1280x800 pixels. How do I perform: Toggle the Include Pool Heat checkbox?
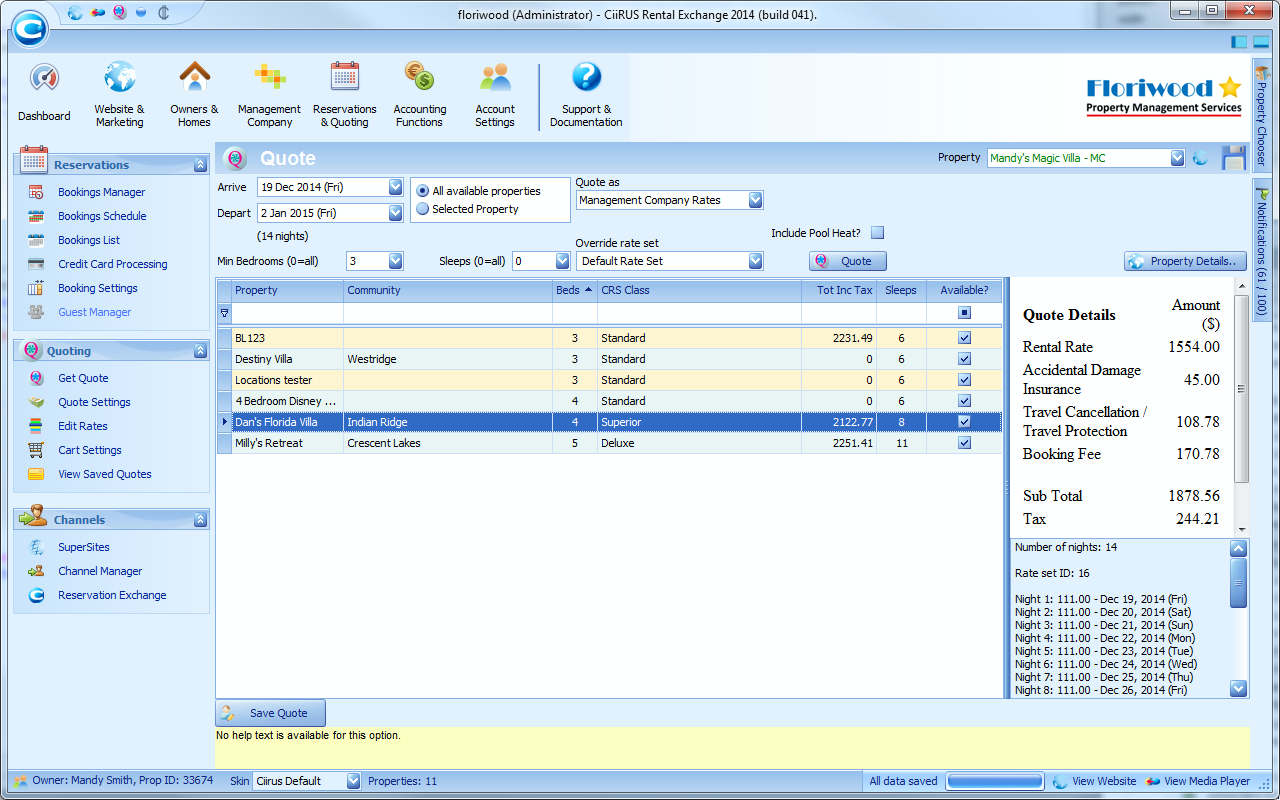(877, 233)
